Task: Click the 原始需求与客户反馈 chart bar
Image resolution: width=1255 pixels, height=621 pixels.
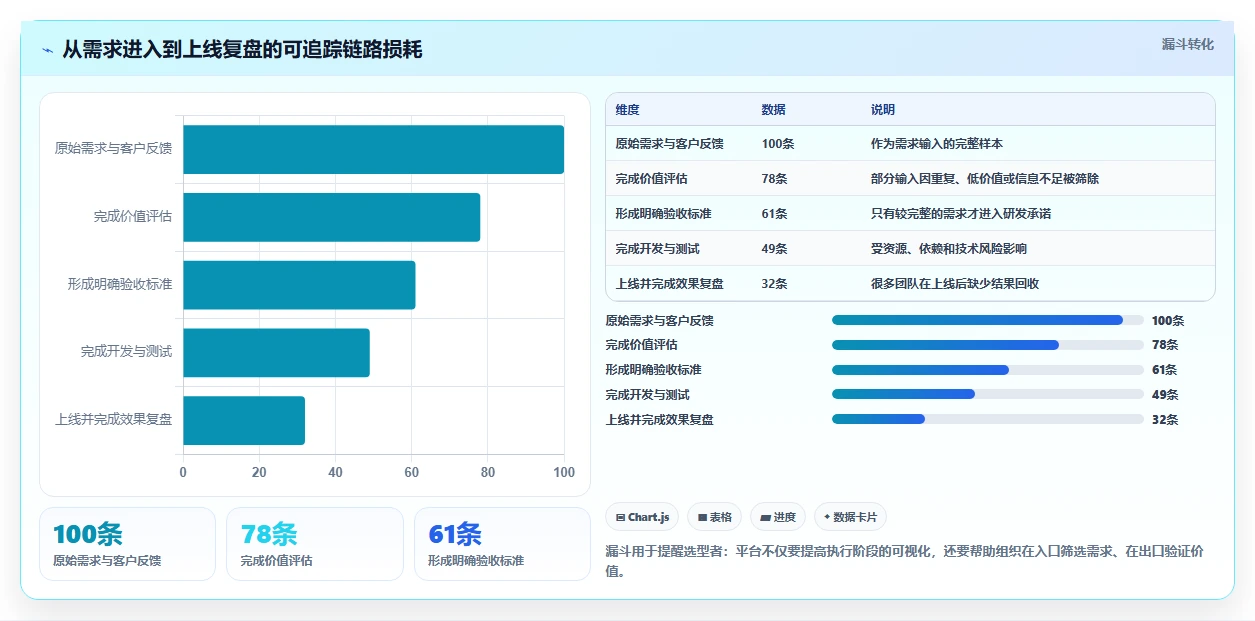Action: click(373, 149)
